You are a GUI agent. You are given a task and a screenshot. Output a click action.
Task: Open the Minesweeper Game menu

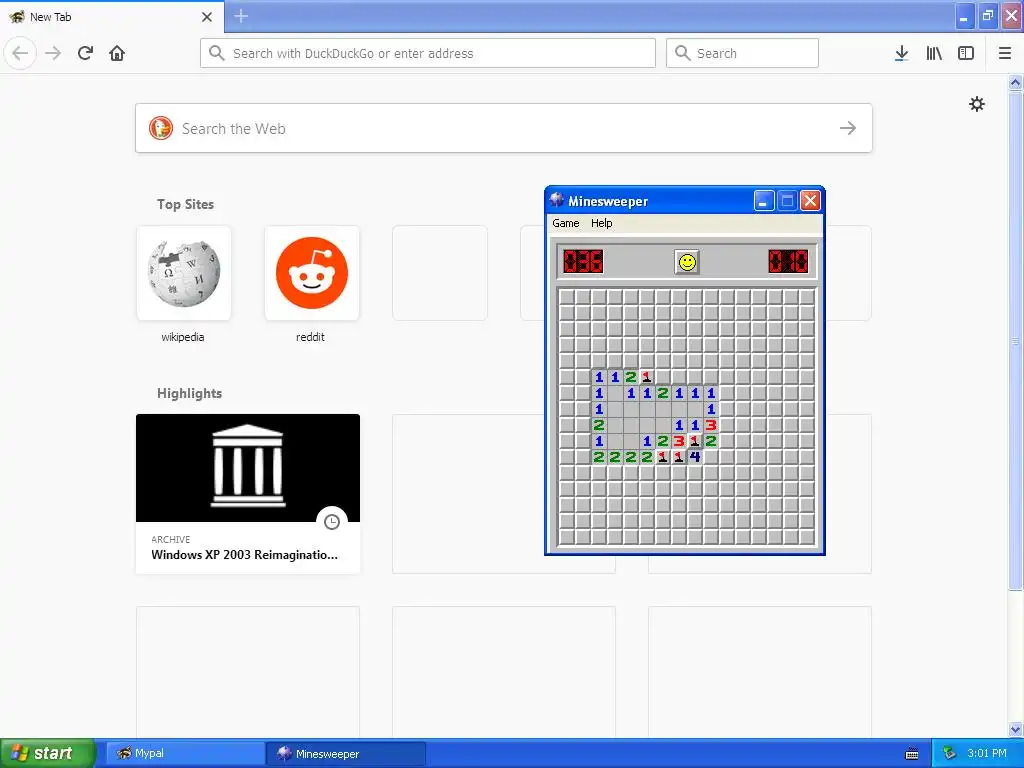coord(566,223)
